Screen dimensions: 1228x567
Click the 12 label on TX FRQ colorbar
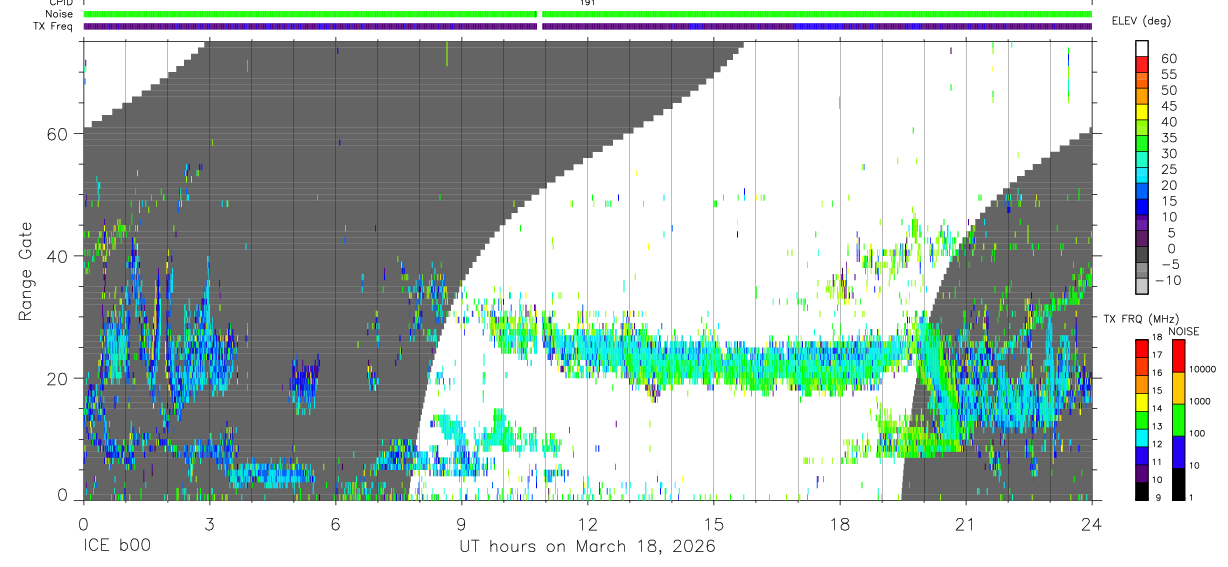click(x=1156, y=445)
